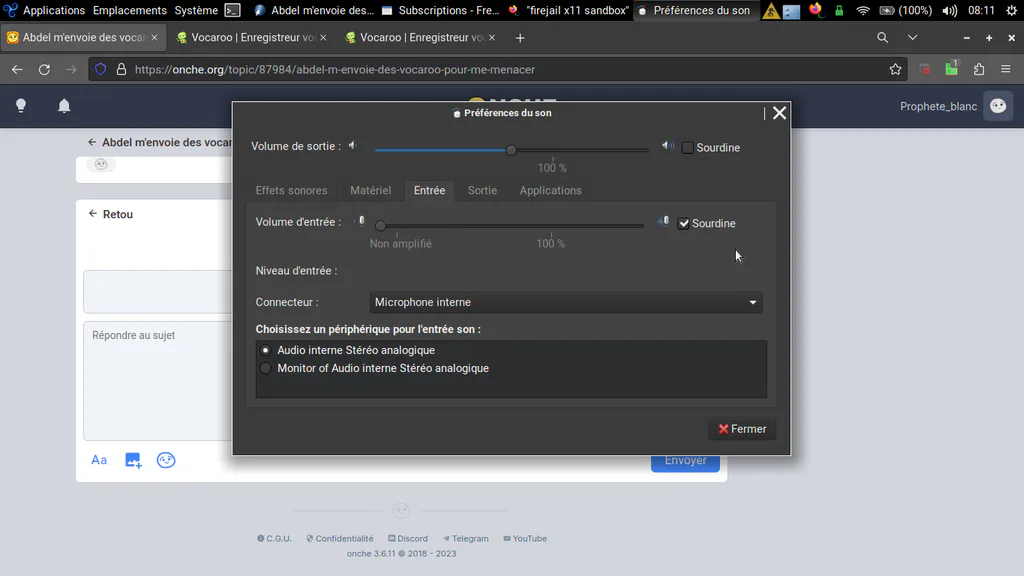Open the system volume indicator in panel
1024x576 pixels.
pyautogui.click(x=950, y=10)
